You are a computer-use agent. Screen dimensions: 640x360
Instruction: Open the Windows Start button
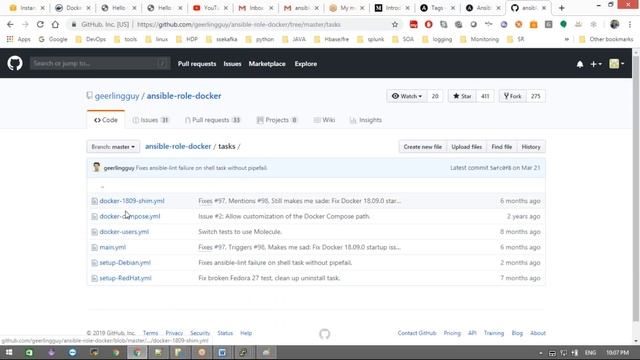[x=9, y=352]
